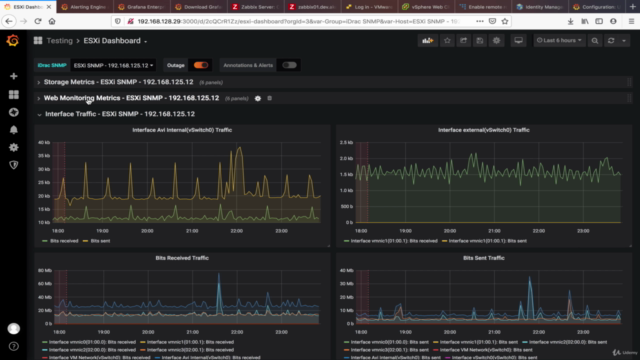The image size is (640, 360).
Task: Expand the Web Monitoring Metrics row
Action: tap(131, 98)
